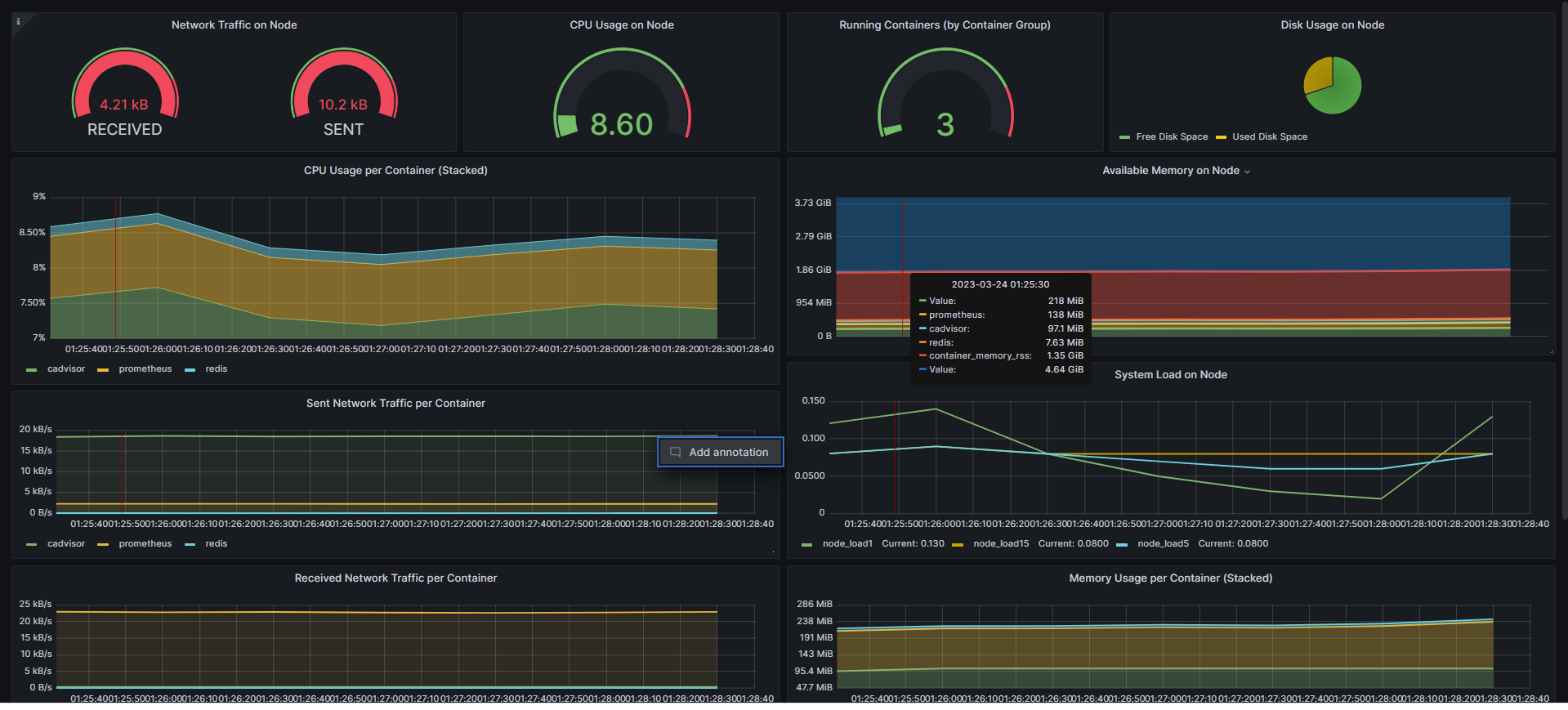Click the annotation comment icon in Add annotation

(x=675, y=452)
